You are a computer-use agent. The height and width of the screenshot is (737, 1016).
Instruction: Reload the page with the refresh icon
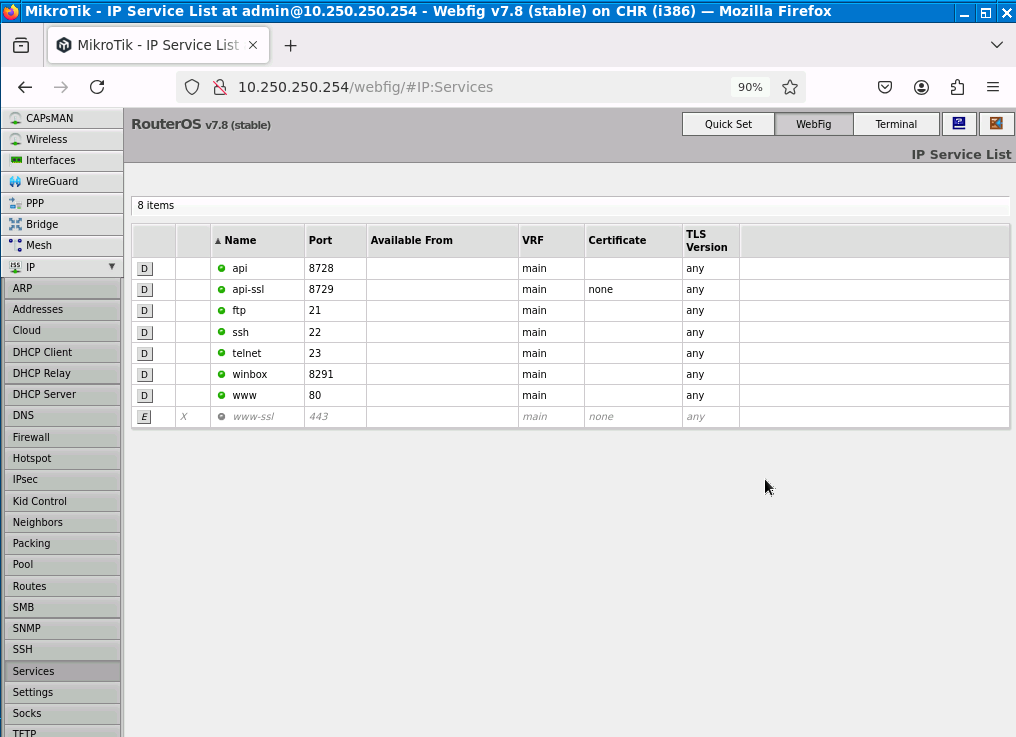pyautogui.click(x=97, y=87)
